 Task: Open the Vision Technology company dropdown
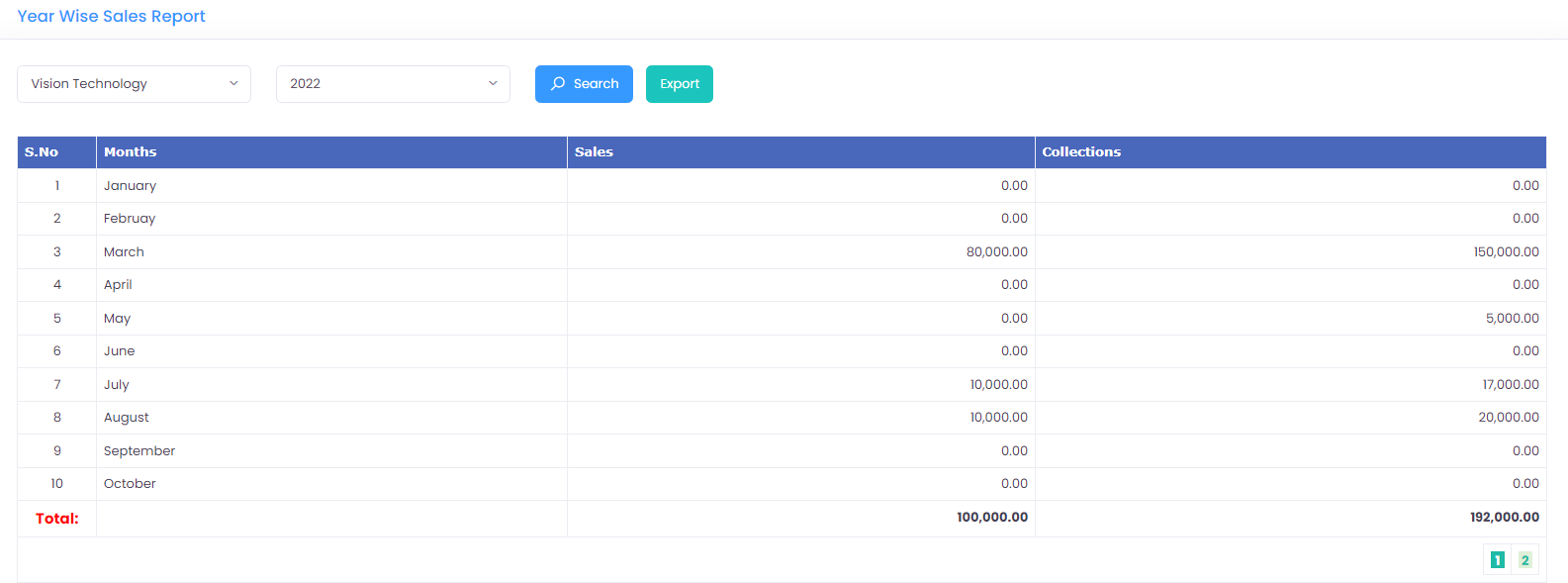click(134, 84)
